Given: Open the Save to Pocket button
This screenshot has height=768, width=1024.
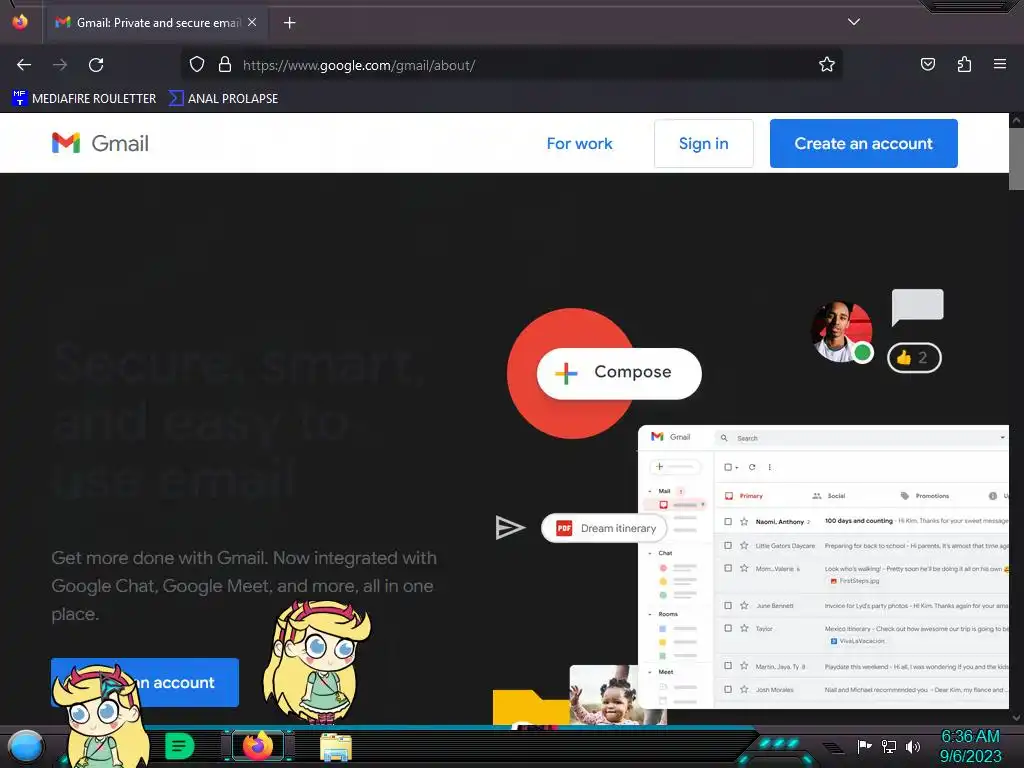Looking at the screenshot, I should tap(927, 65).
